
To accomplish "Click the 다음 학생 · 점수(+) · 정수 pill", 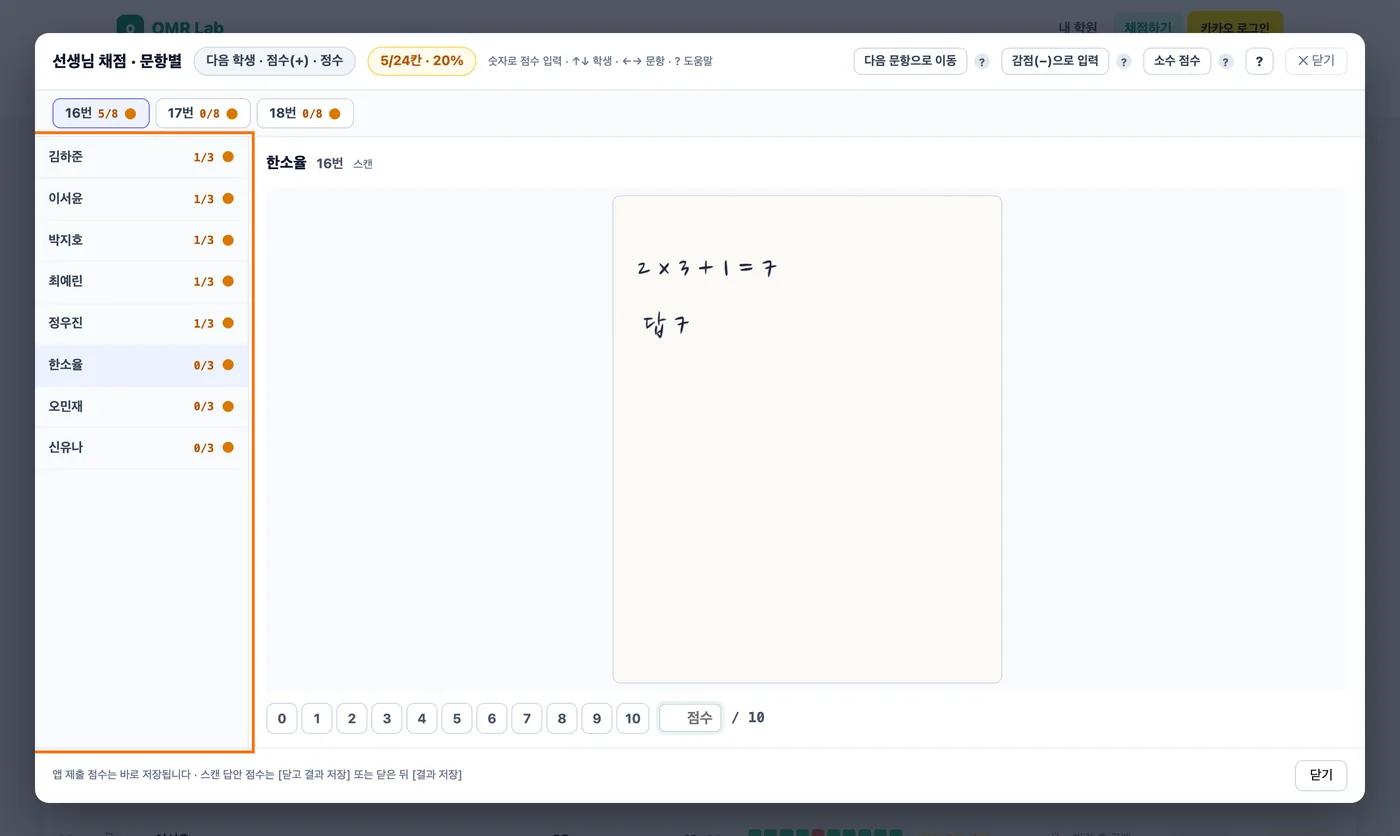I will coord(275,61).
